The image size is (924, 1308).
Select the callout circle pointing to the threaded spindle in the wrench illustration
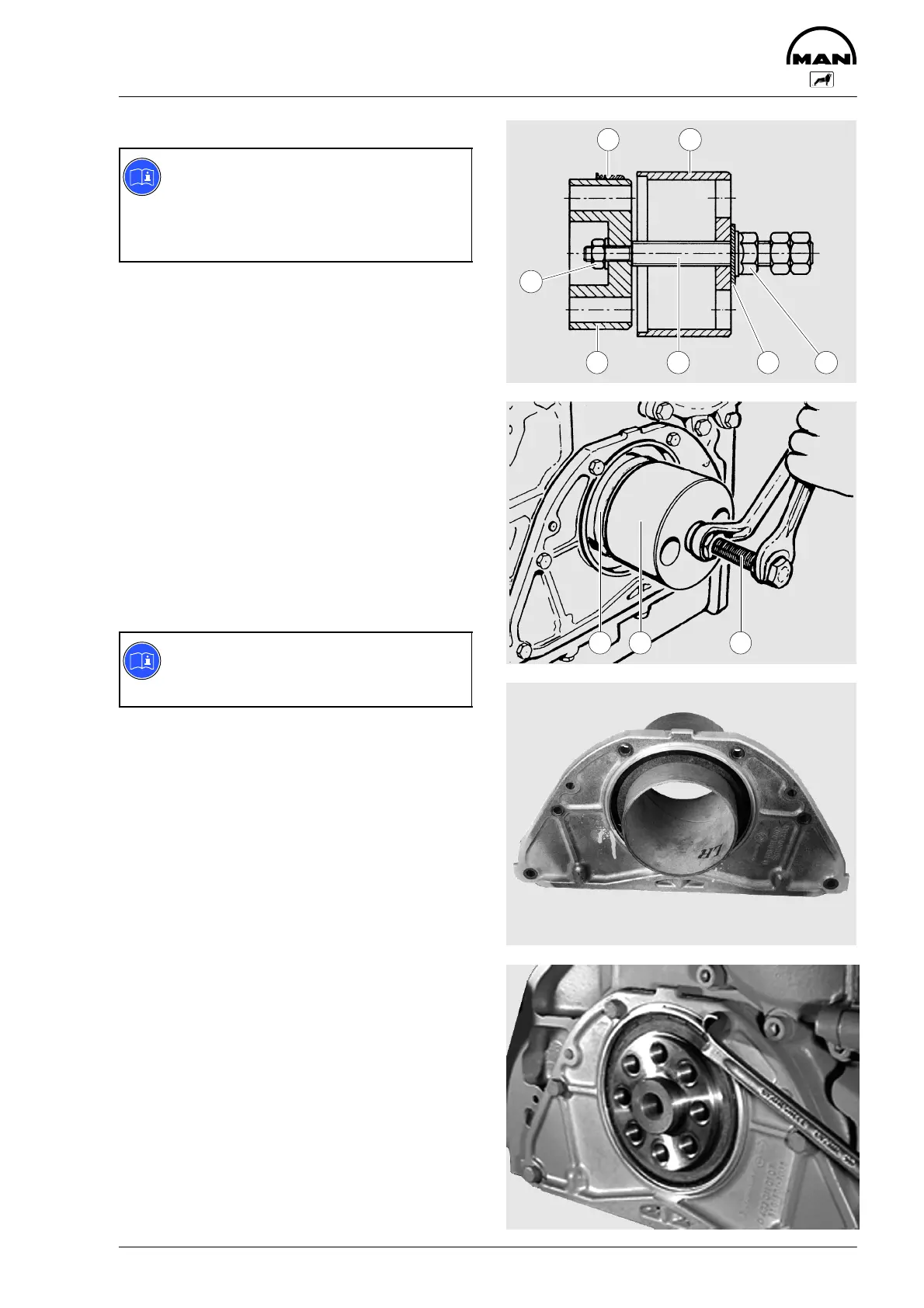742,642
